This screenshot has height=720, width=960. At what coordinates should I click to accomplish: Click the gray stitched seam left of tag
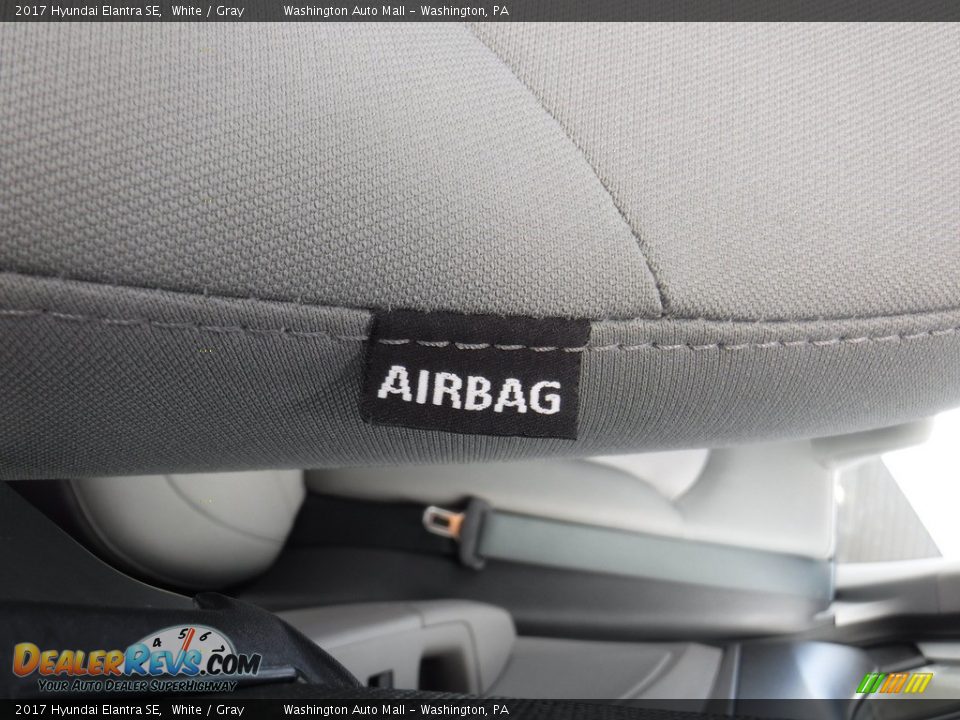(180, 324)
